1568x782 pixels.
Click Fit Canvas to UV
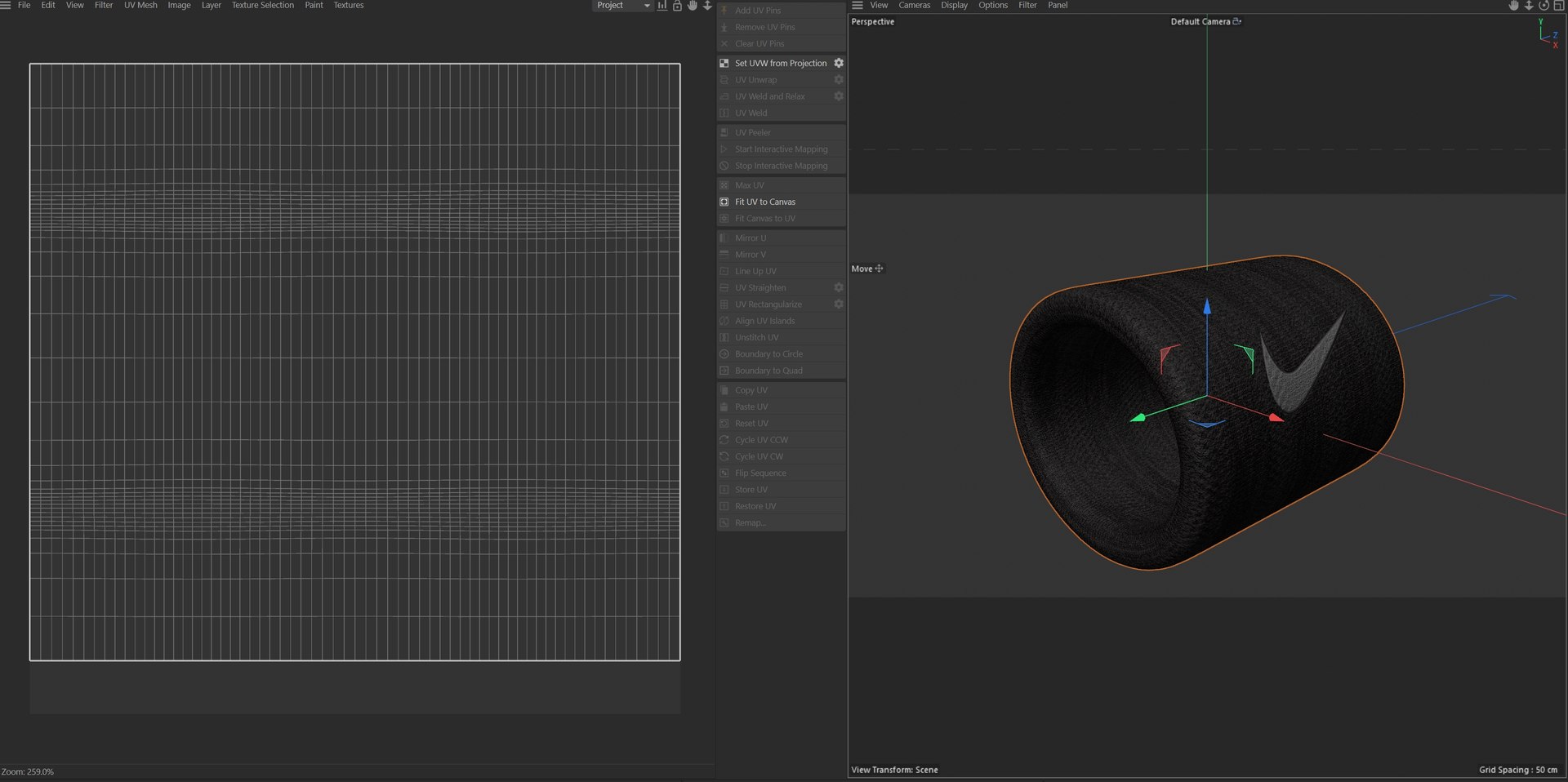[x=782, y=219]
